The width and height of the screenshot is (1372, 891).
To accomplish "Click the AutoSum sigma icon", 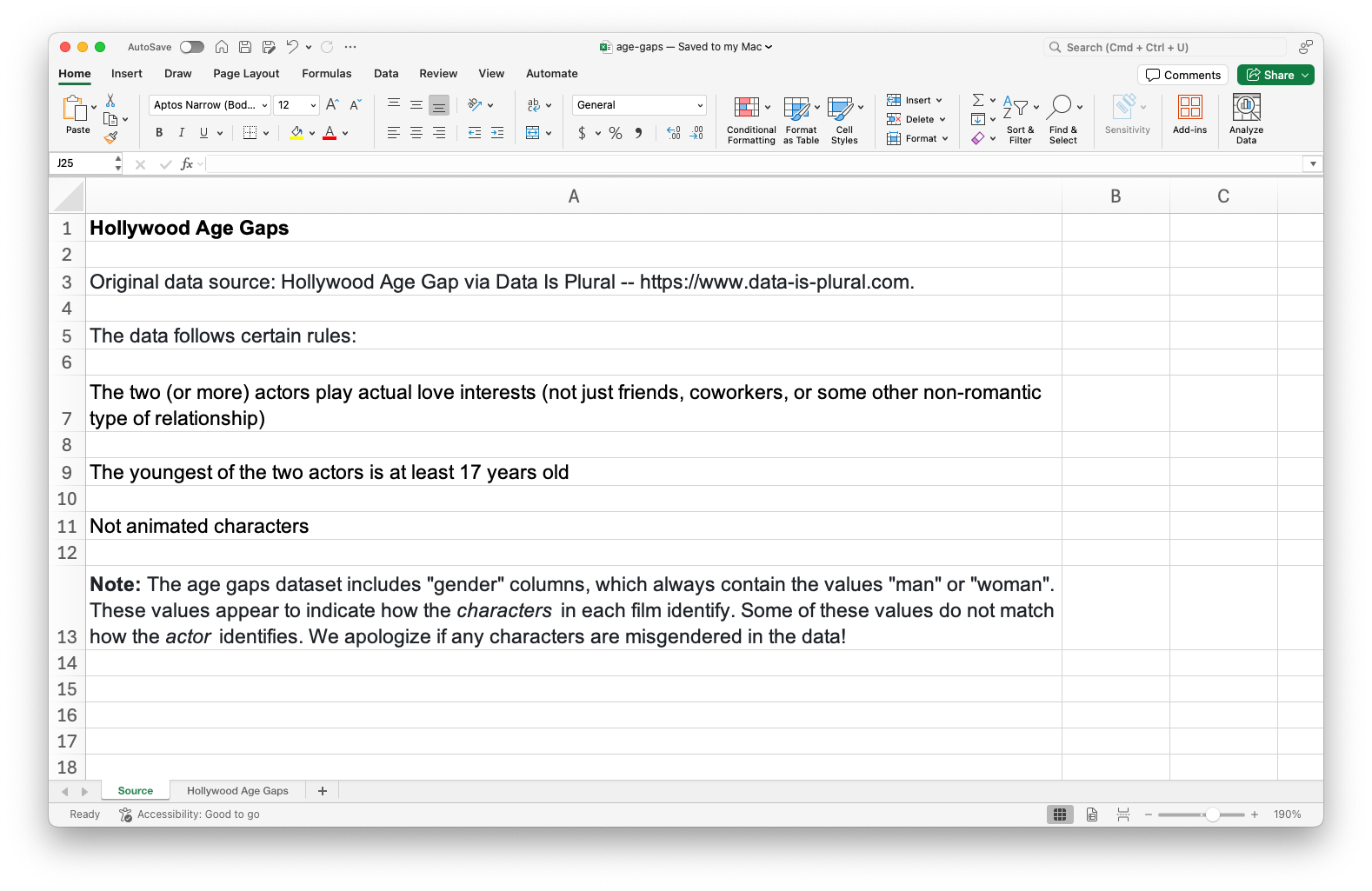I will click(977, 100).
